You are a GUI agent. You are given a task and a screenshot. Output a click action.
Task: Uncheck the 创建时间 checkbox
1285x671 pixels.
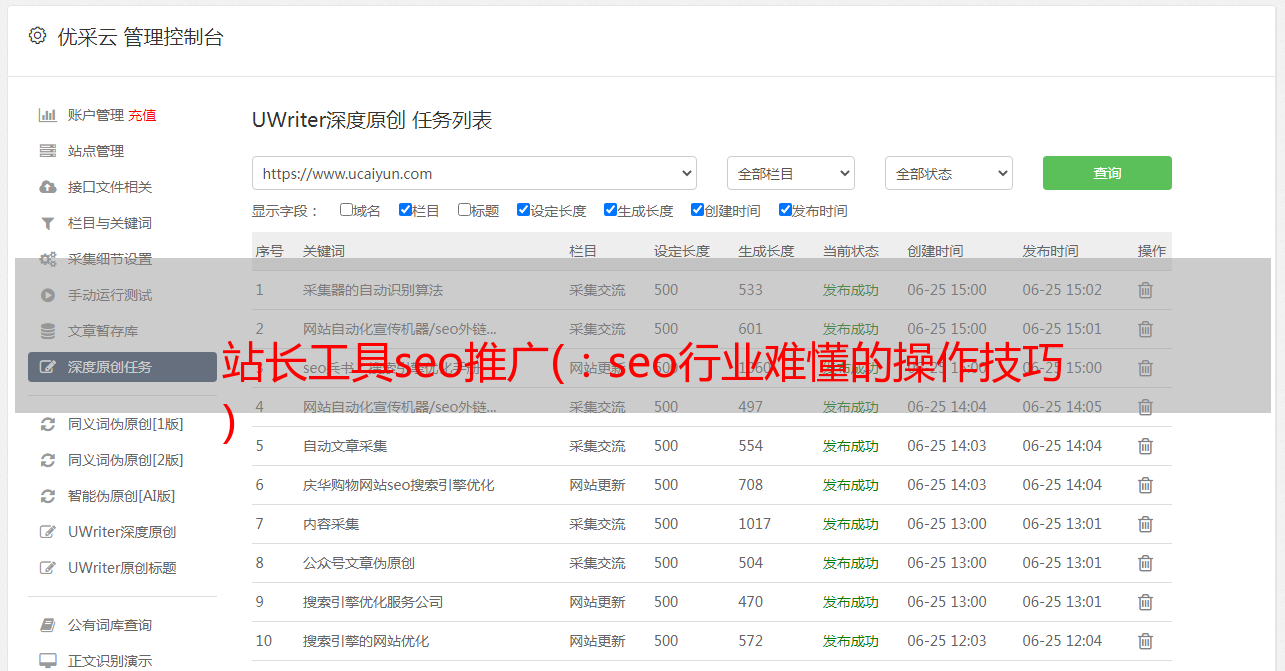tap(697, 210)
